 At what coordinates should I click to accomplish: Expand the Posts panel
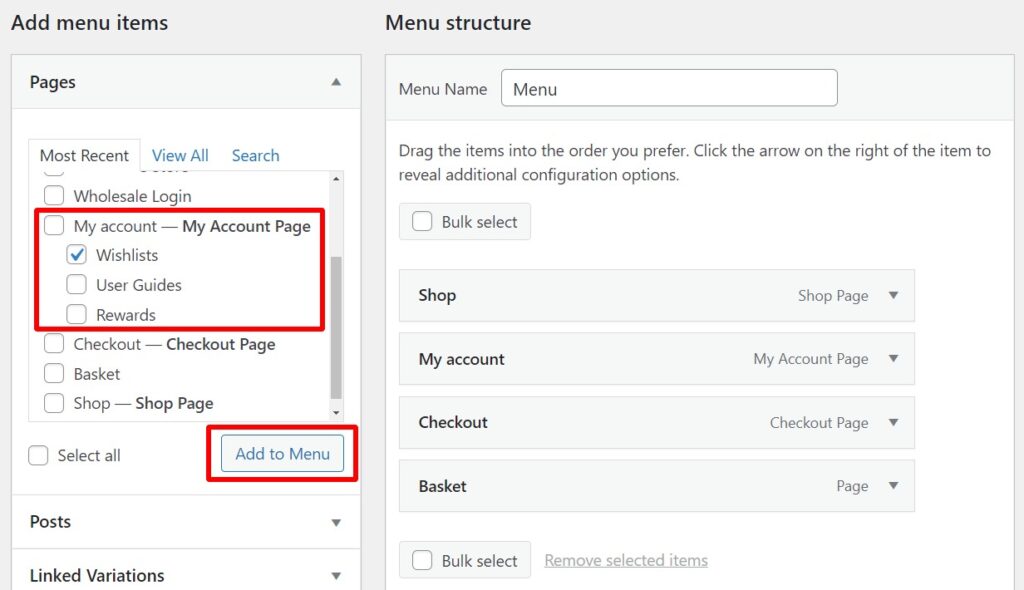click(337, 522)
